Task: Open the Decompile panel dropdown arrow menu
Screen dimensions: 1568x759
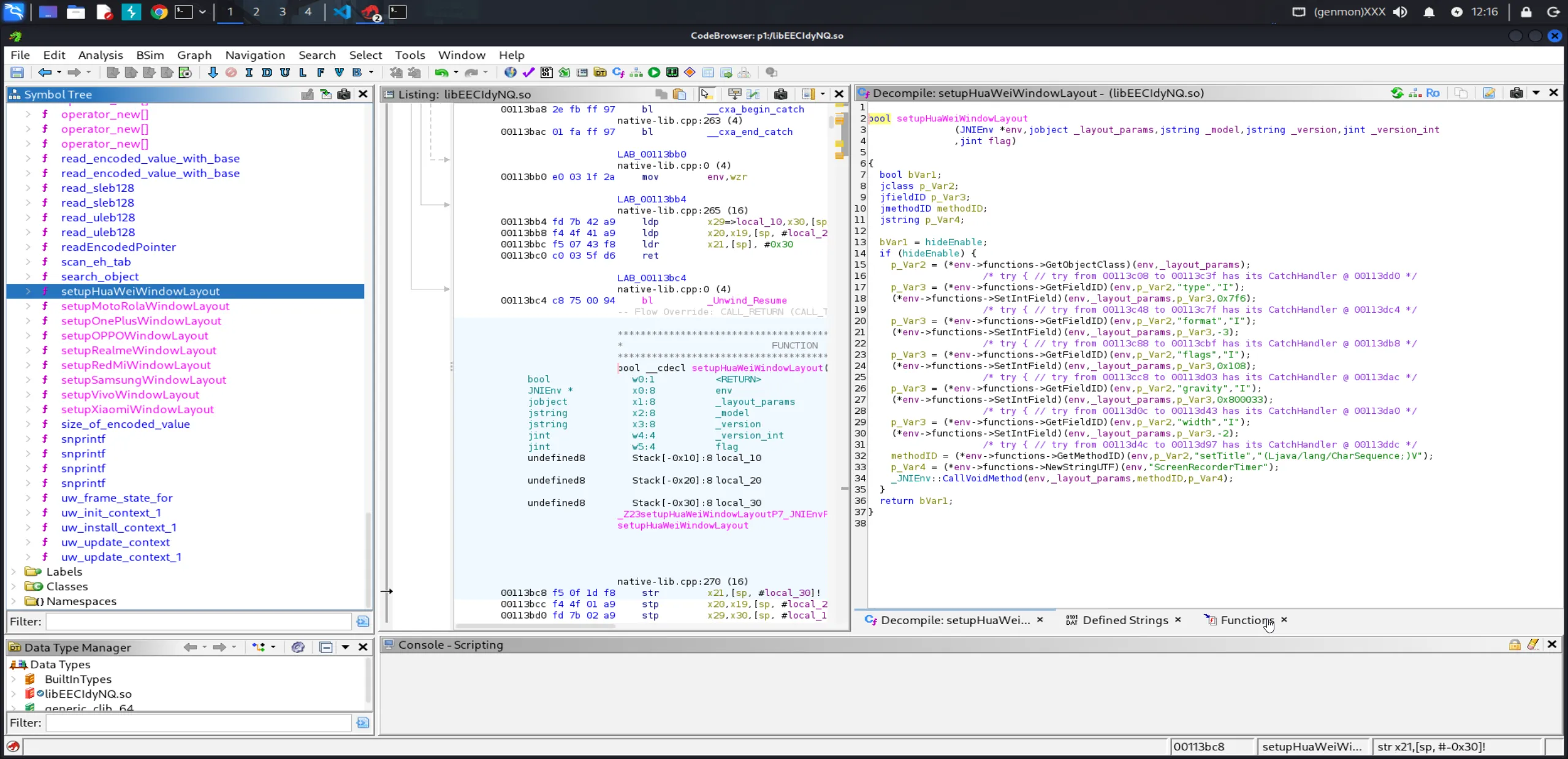Action: [1536, 93]
